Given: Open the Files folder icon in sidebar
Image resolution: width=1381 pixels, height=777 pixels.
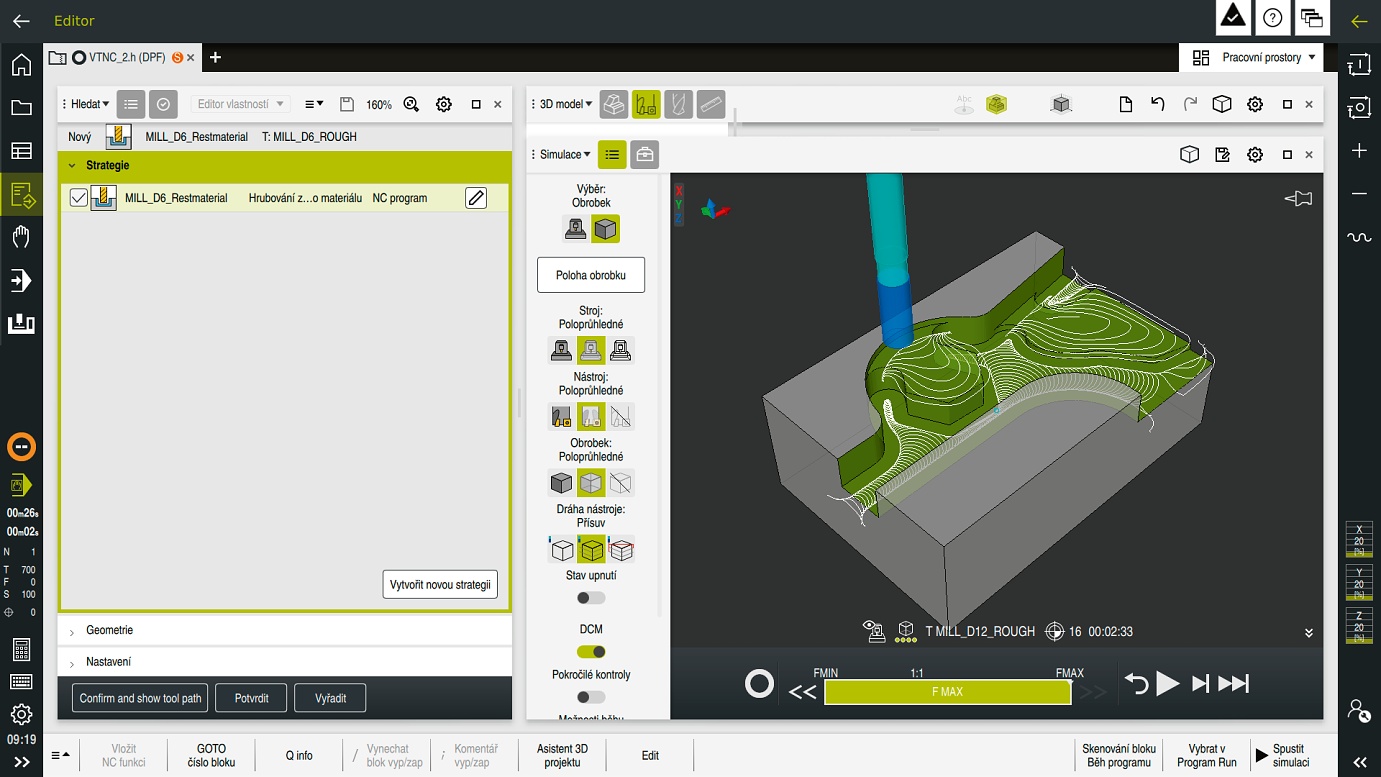Looking at the screenshot, I should click(x=21, y=108).
